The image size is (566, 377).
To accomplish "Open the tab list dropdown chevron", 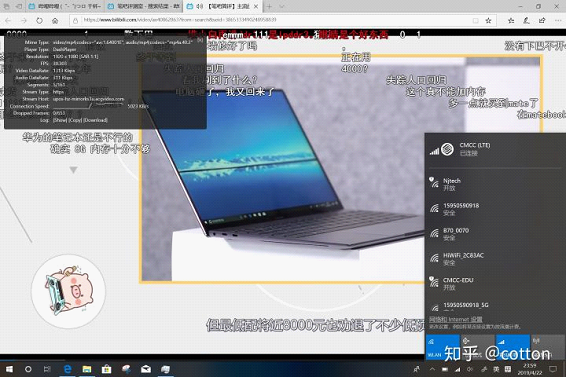I will click(282, 6).
